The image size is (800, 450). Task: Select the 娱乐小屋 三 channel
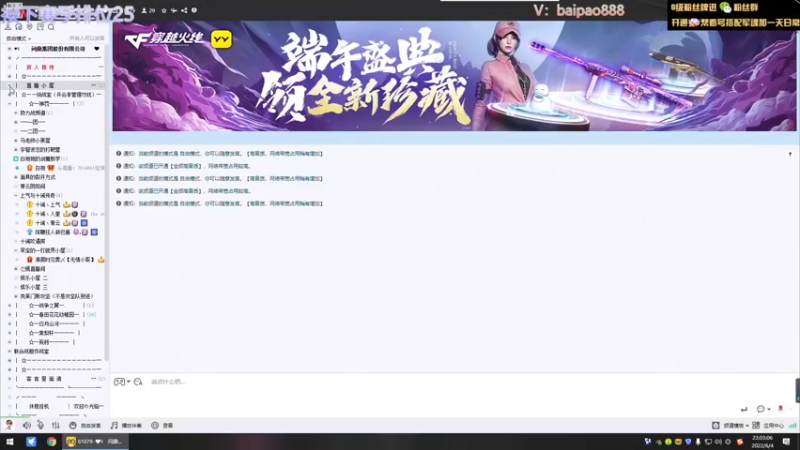(x=34, y=287)
